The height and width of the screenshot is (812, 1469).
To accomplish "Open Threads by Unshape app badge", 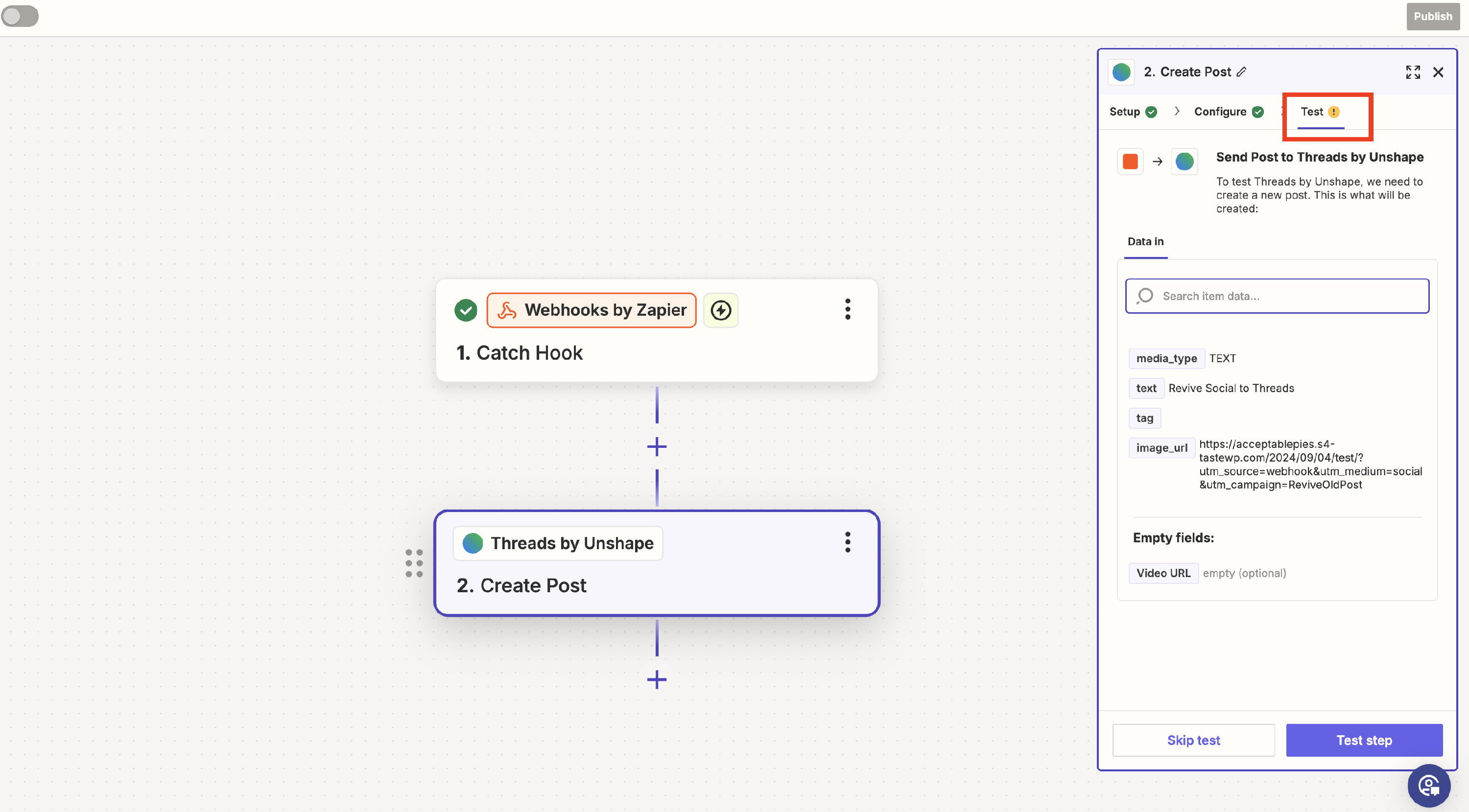I will click(x=558, y=543).
